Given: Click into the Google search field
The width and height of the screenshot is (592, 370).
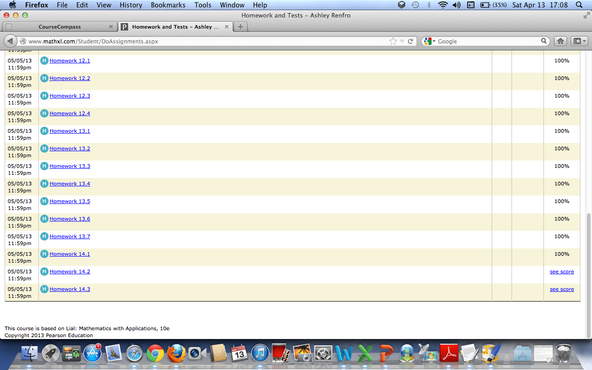Looking at the screenshot, I should click(488, 41).
